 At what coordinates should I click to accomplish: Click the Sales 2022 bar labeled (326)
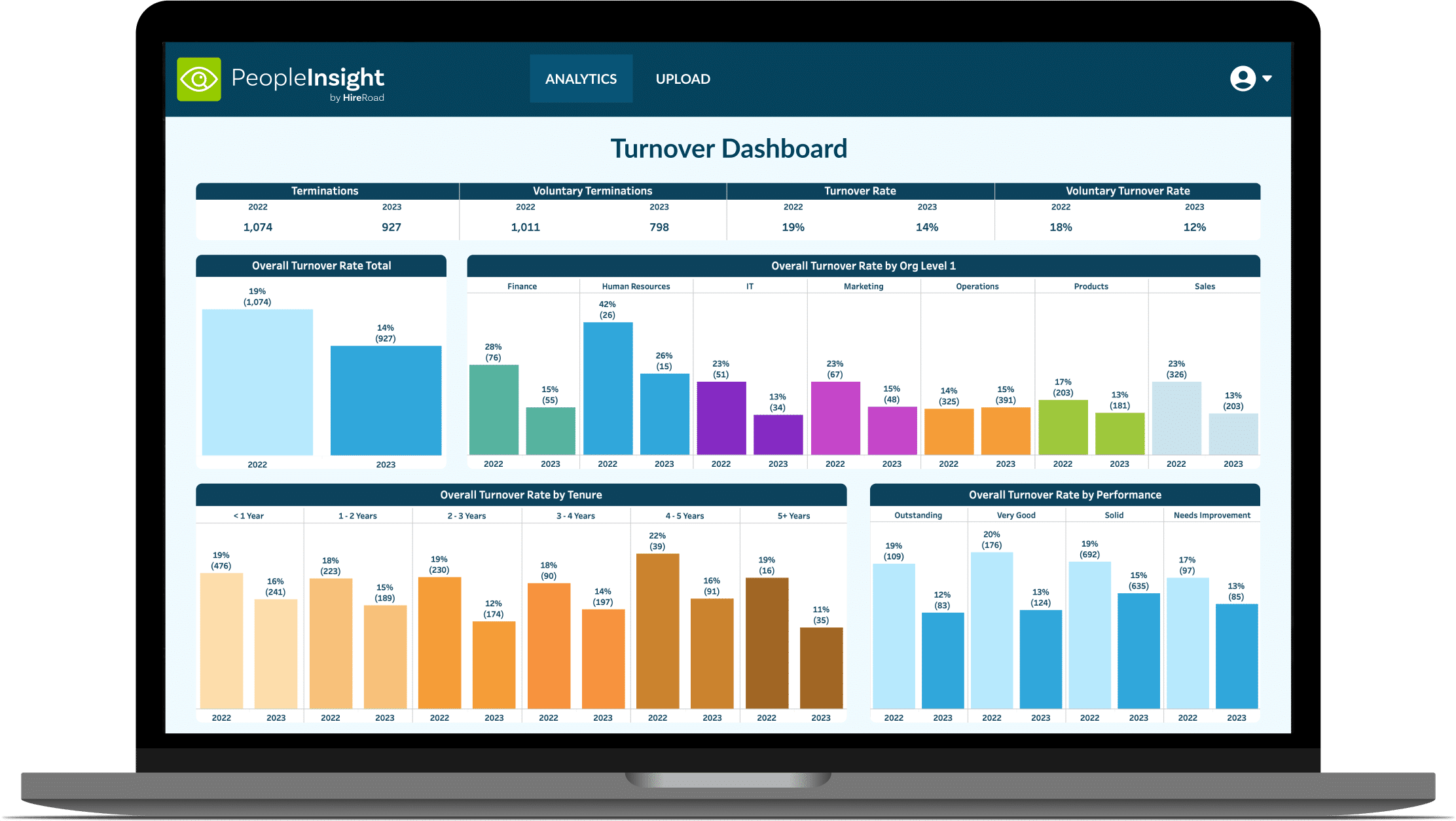1176,418
